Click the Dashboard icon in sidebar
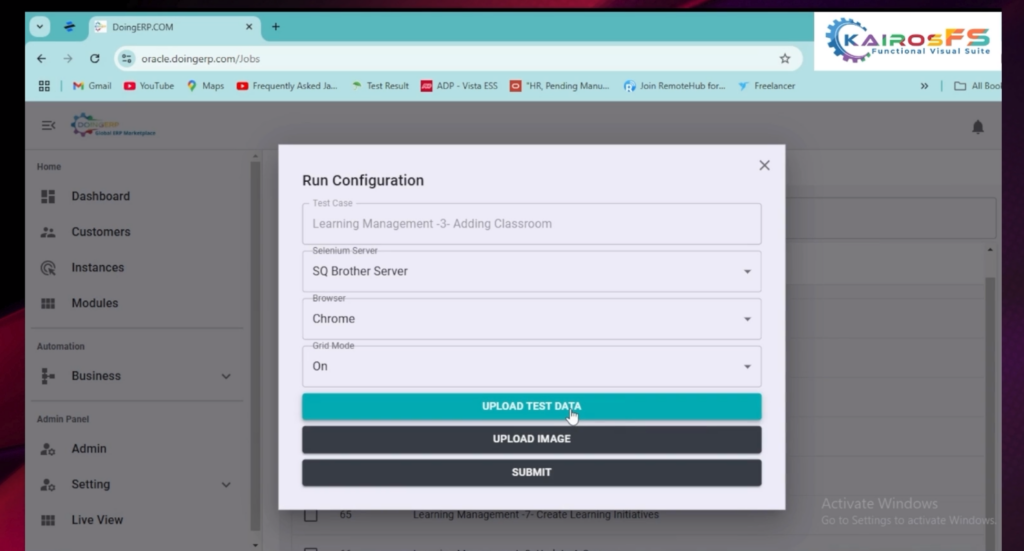1024x551 pixels. [x=48, y=197]
